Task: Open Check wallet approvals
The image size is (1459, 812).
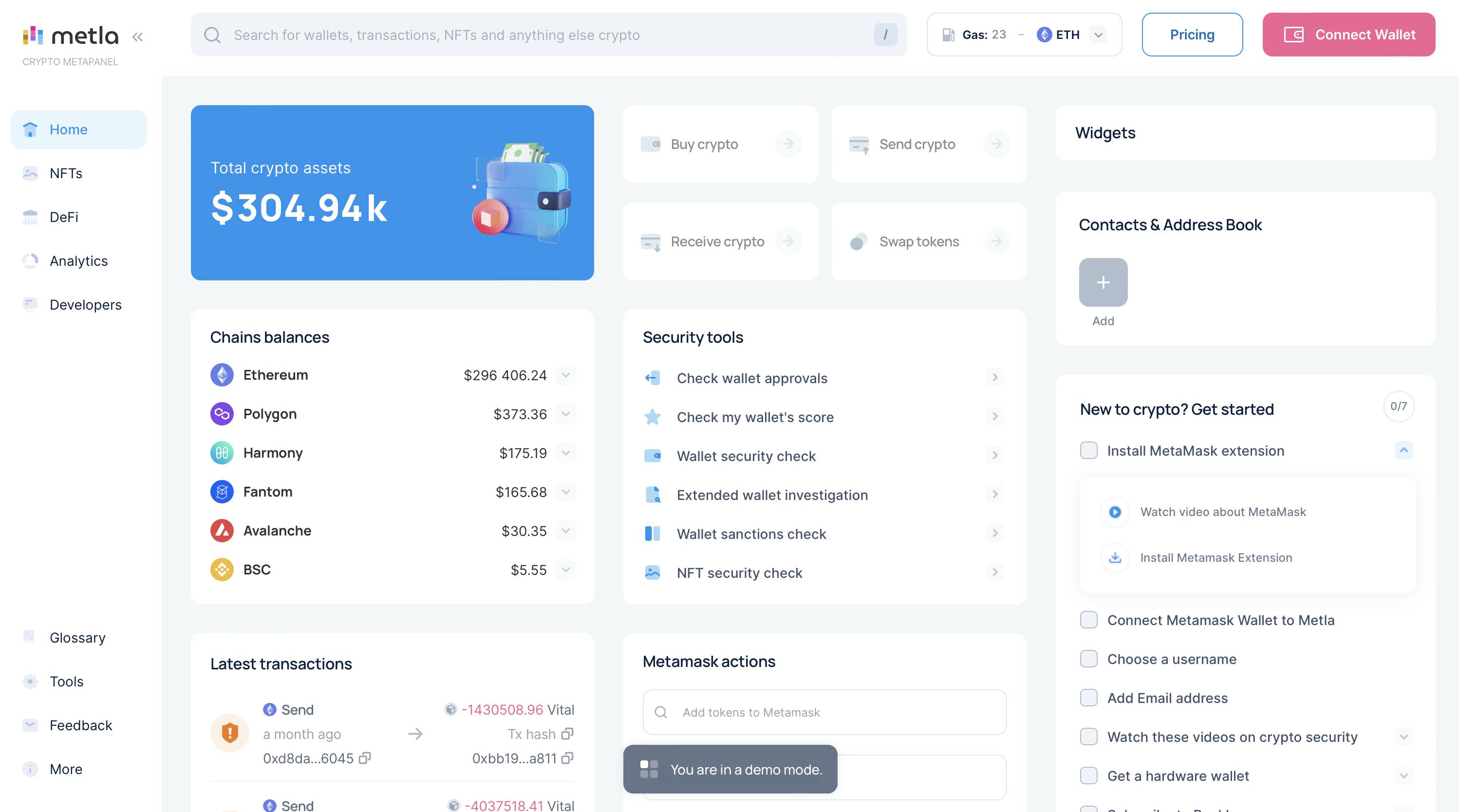Action: click(823, 378)
